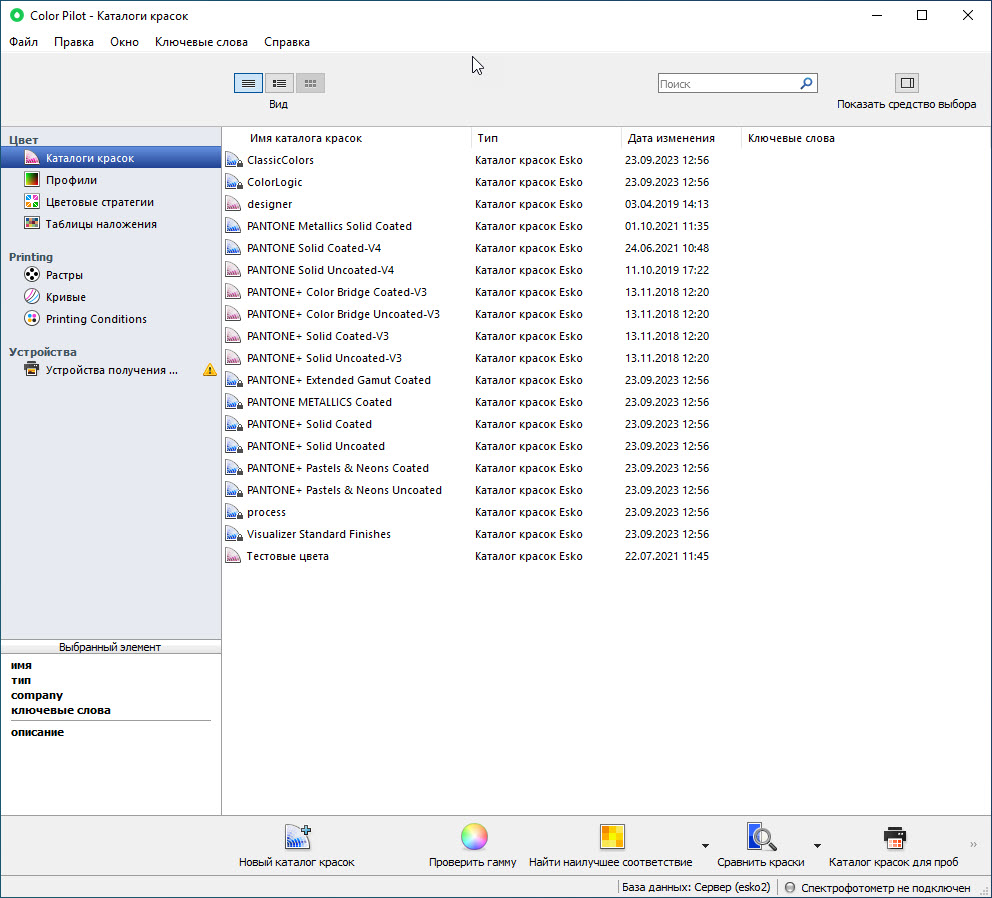This screenshot has width=992, height=898.
Task: Click Найти наилучшее соответствие icon
Action: click(612, 837)
